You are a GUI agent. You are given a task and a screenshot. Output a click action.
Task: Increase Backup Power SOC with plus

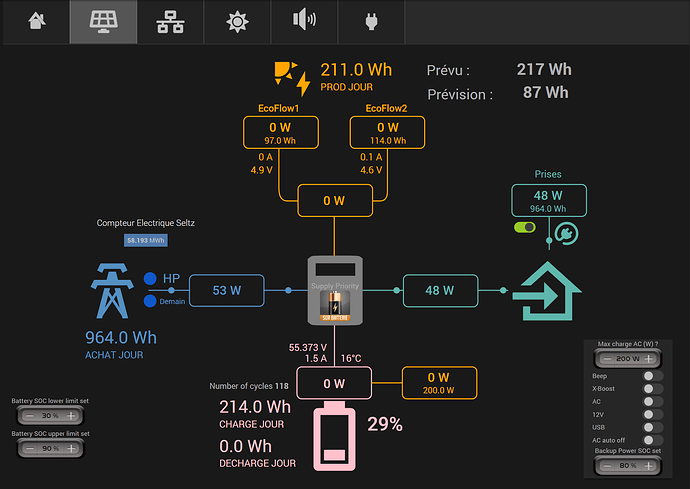click(x=649, y=466)
